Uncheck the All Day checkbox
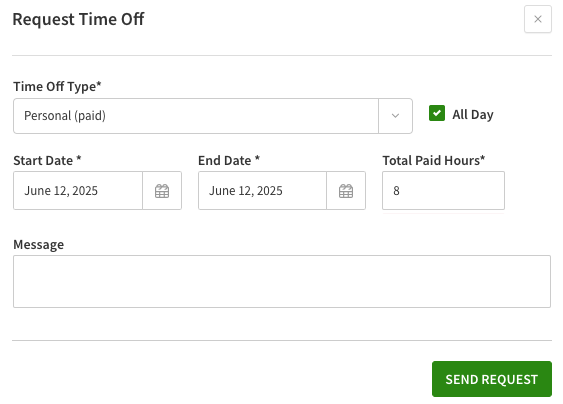563x404 pixels. click(437, 113)
